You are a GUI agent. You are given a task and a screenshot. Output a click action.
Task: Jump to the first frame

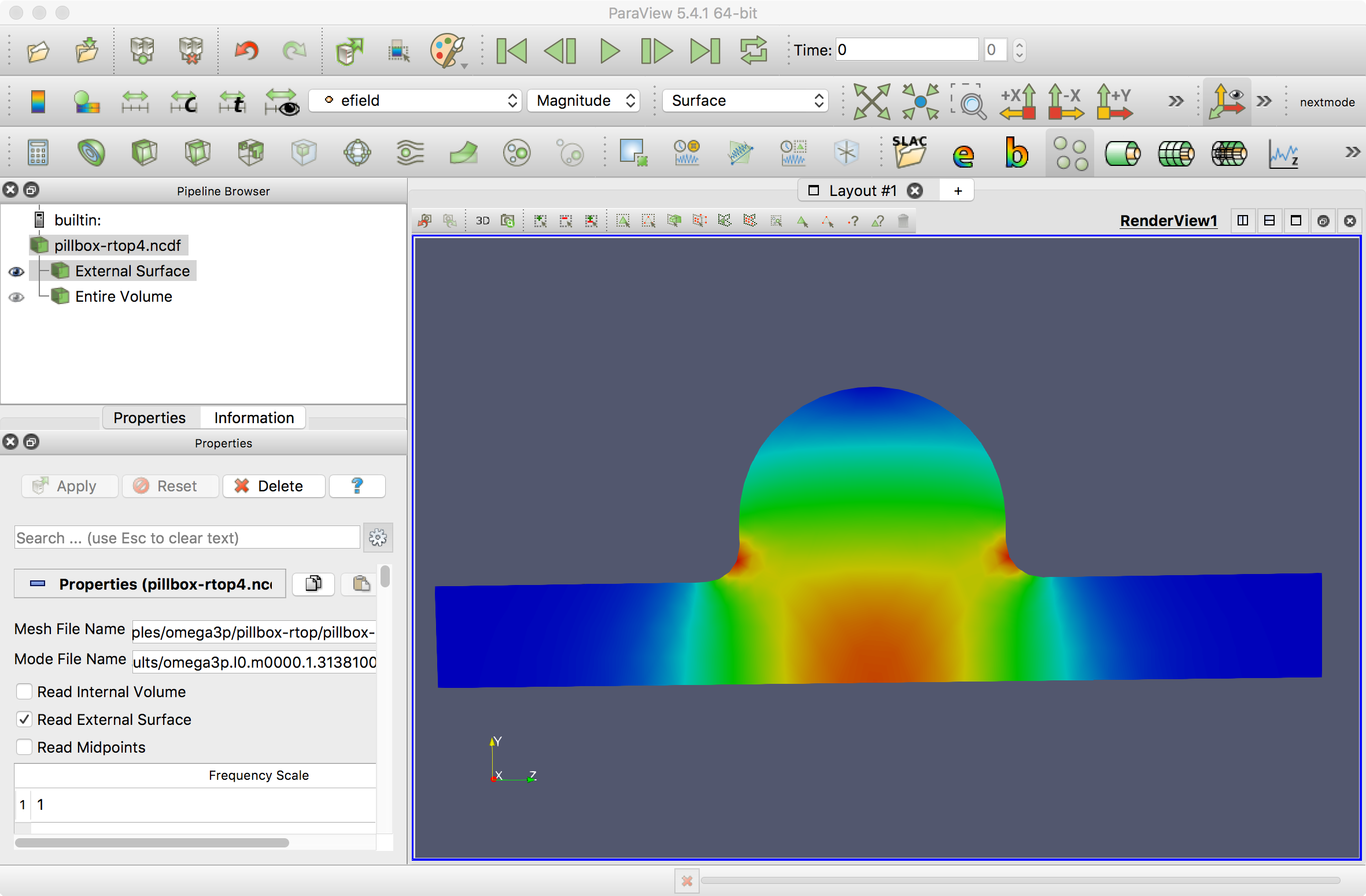coord(512,51)
